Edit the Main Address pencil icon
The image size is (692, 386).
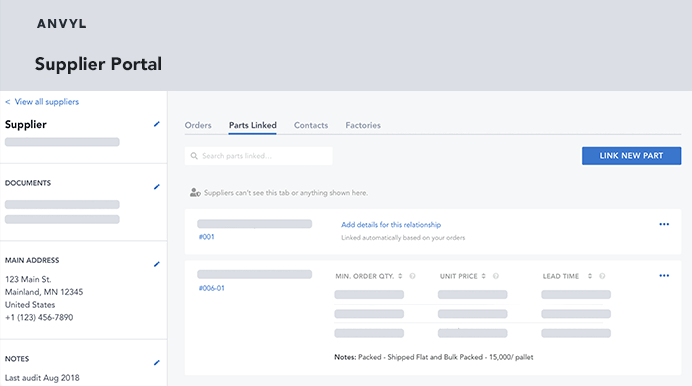[157, 264]
